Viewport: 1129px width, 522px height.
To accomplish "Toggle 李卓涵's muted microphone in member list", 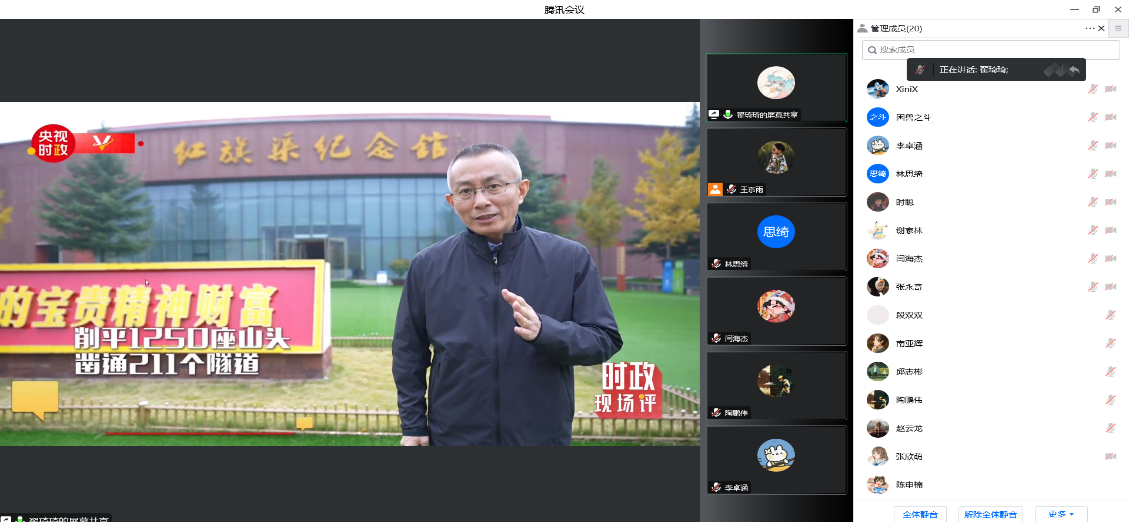I will pyautogui.click(x=1093, y=145).
